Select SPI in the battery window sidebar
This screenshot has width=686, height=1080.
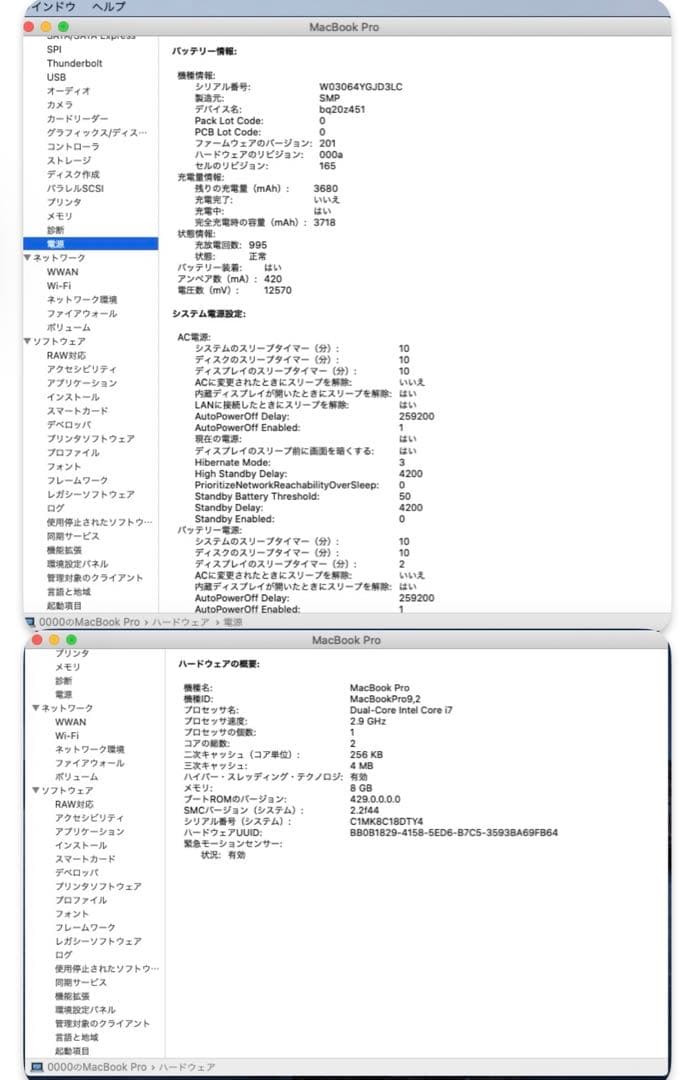[x=54, y=49]
